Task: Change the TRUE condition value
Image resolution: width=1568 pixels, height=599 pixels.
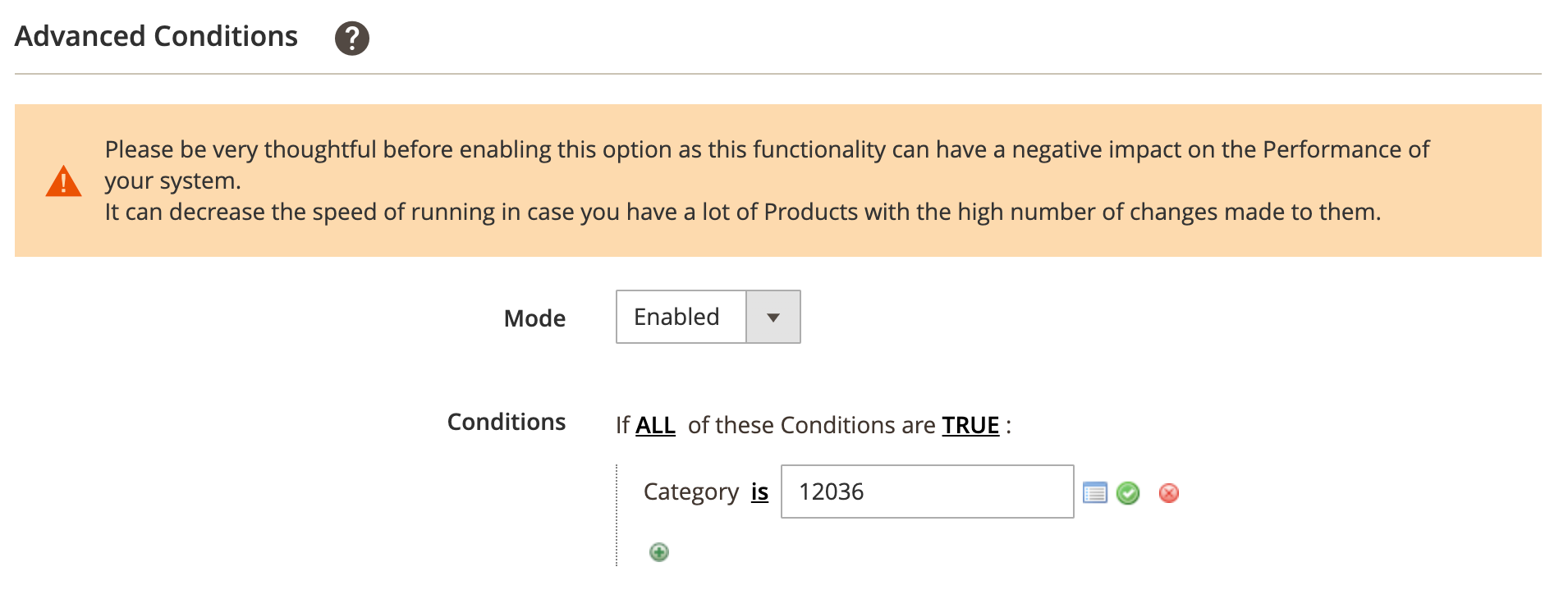Action: click(970, 425)
